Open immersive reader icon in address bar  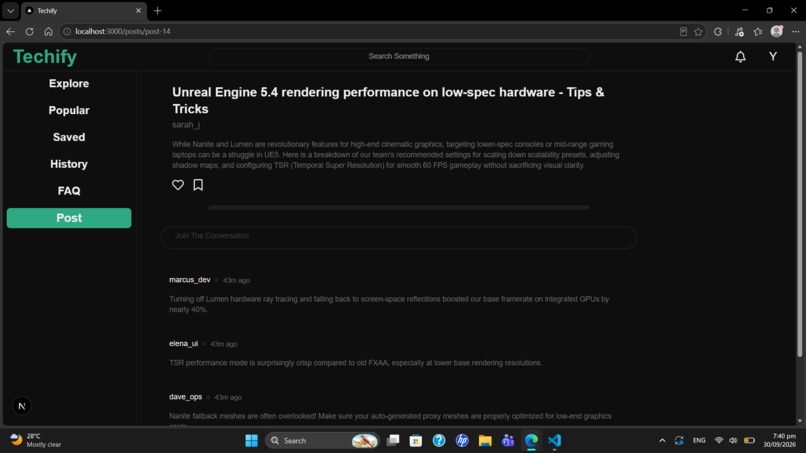[683, 31]
